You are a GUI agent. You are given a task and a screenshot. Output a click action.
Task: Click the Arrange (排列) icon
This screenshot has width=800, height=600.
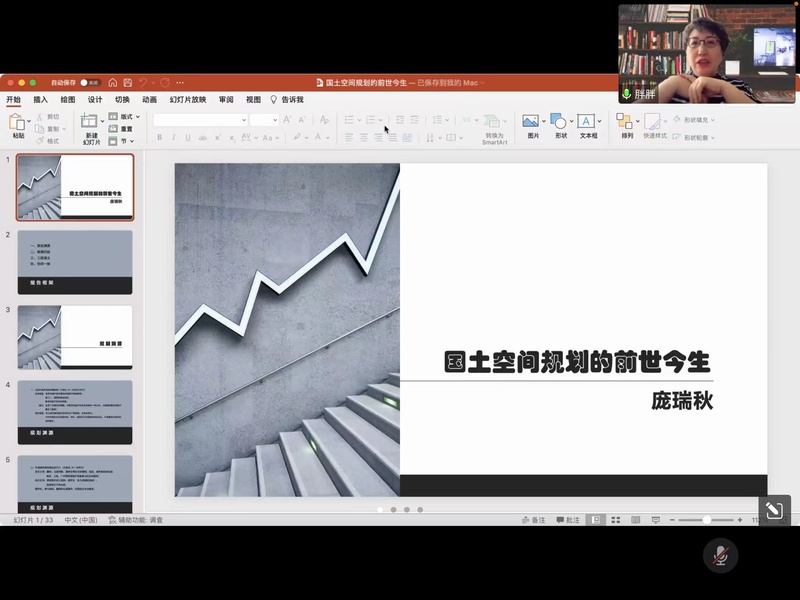pyautogui.click(x=625, y=122)
